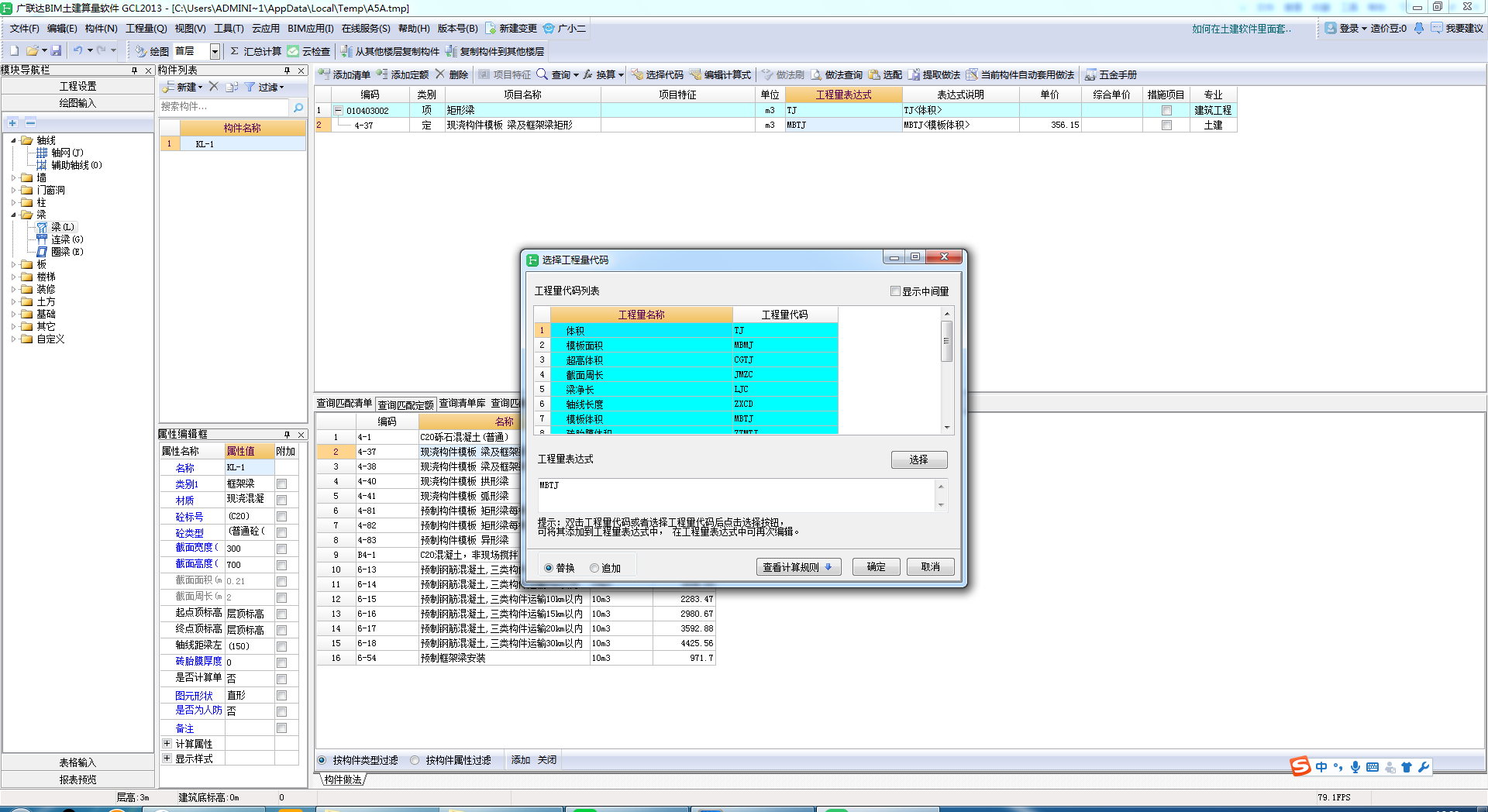Click 搜索构件 search field
This screenshot has height=812, width=1488.
[x=223, y=107]
